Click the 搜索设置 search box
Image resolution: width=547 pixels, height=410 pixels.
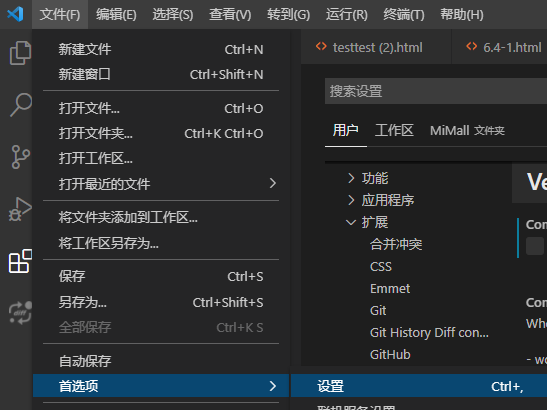[436, 91]
